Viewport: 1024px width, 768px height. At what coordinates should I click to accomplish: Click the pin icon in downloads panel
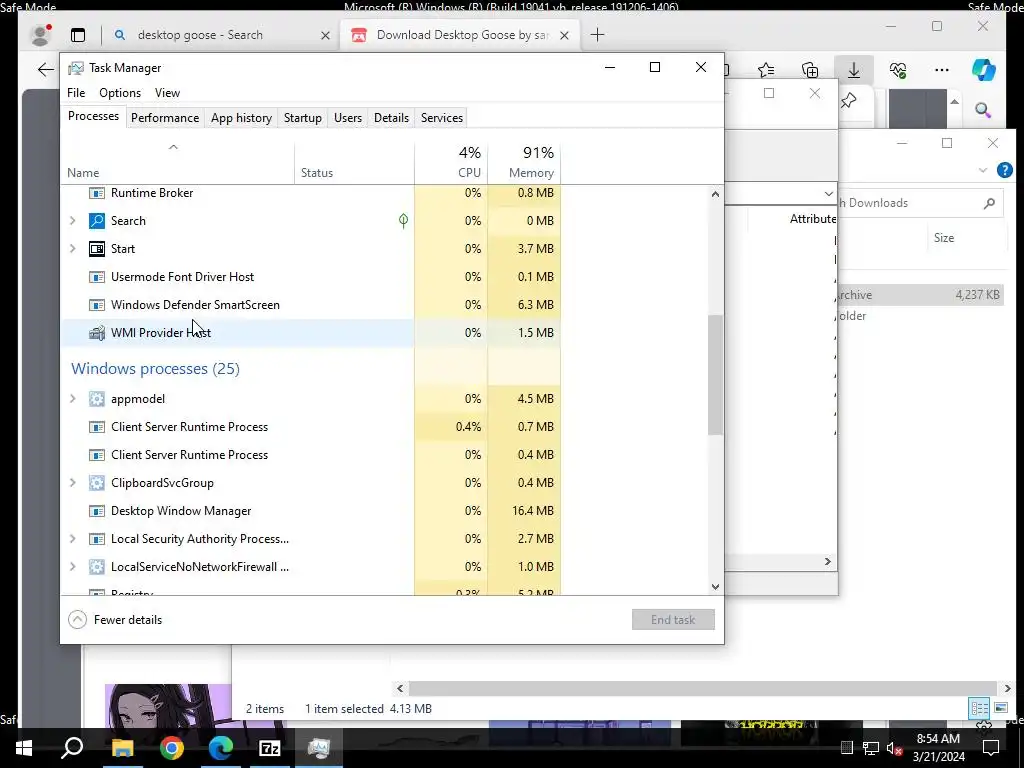(x=848, y=101)
